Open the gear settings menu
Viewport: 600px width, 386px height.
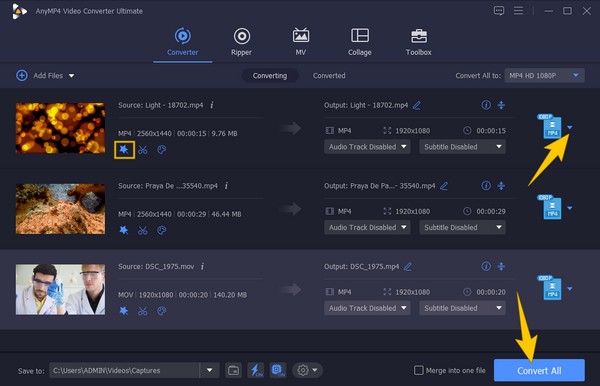(x=307, y=370)
